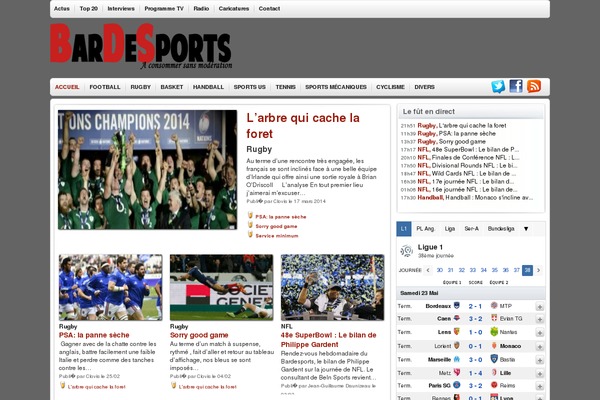The width and height of the screenshot is (600, 400).
Task: Click the Lille club crest
Action: pyautogui.click(x=494, y=372)
